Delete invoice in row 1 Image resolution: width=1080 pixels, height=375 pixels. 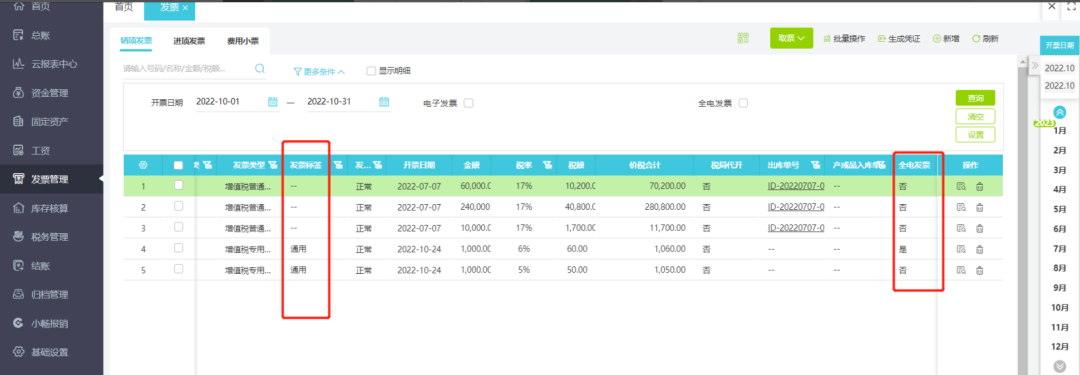[x=979, y=186]
